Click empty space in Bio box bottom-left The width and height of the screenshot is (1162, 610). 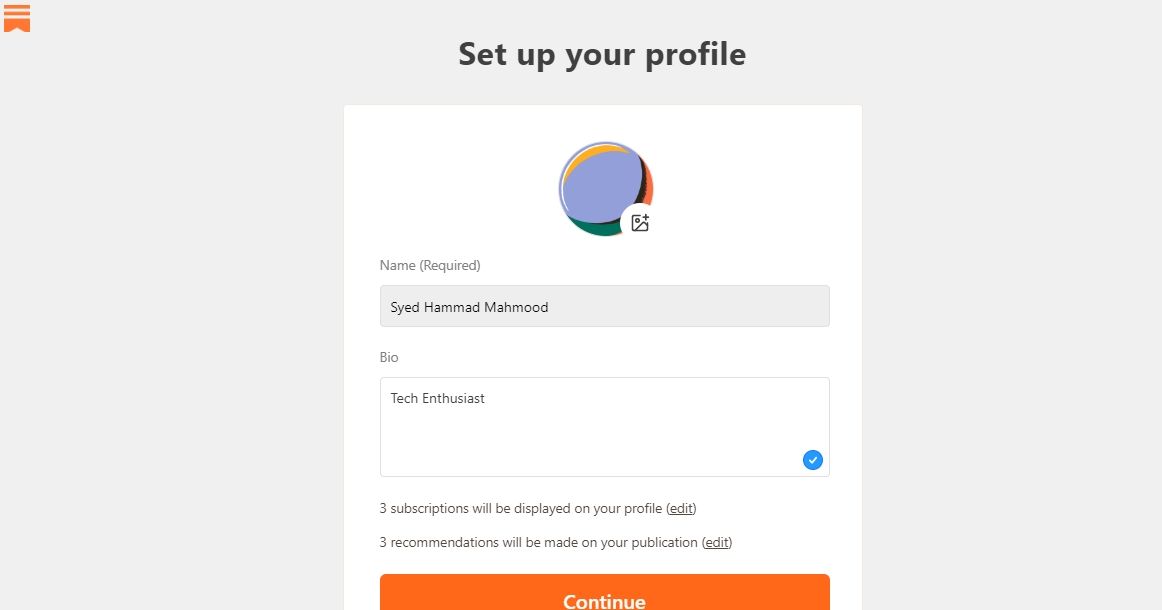(x=420, y=458)
